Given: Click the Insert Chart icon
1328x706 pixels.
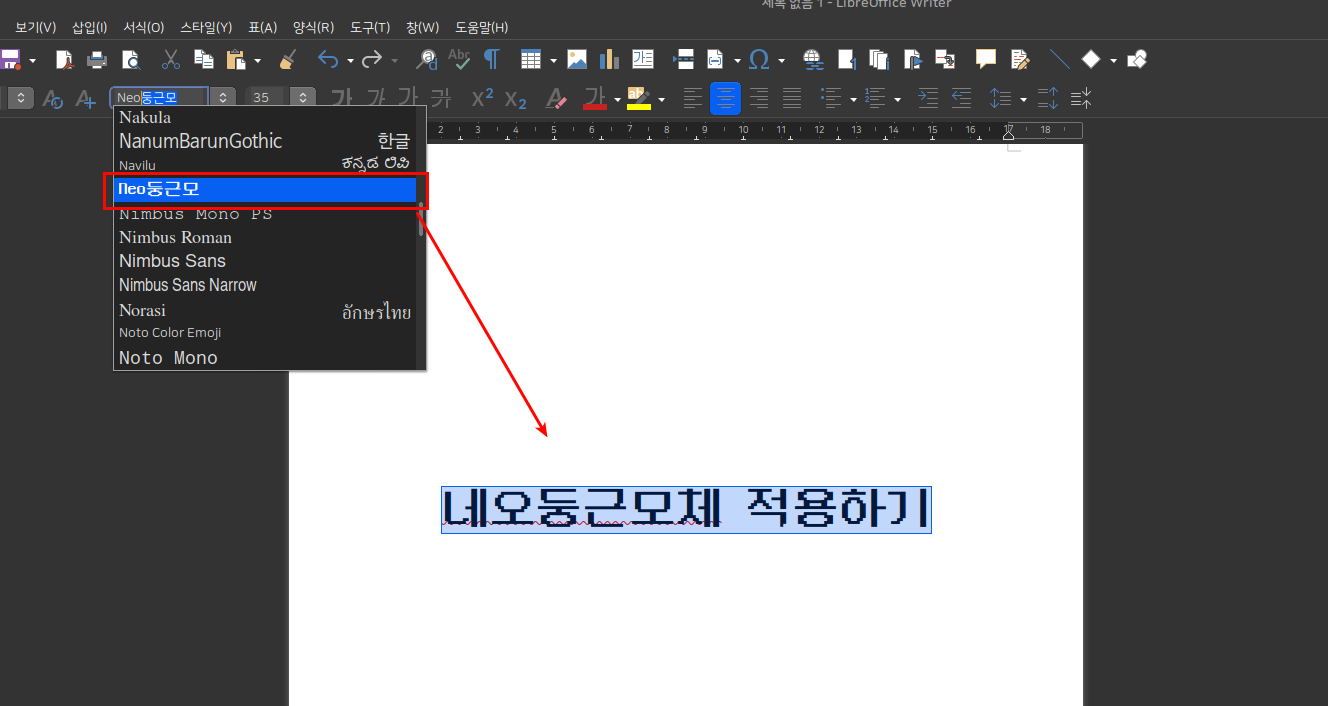Looking at the screenshot, I should click(x=609, y=60).
